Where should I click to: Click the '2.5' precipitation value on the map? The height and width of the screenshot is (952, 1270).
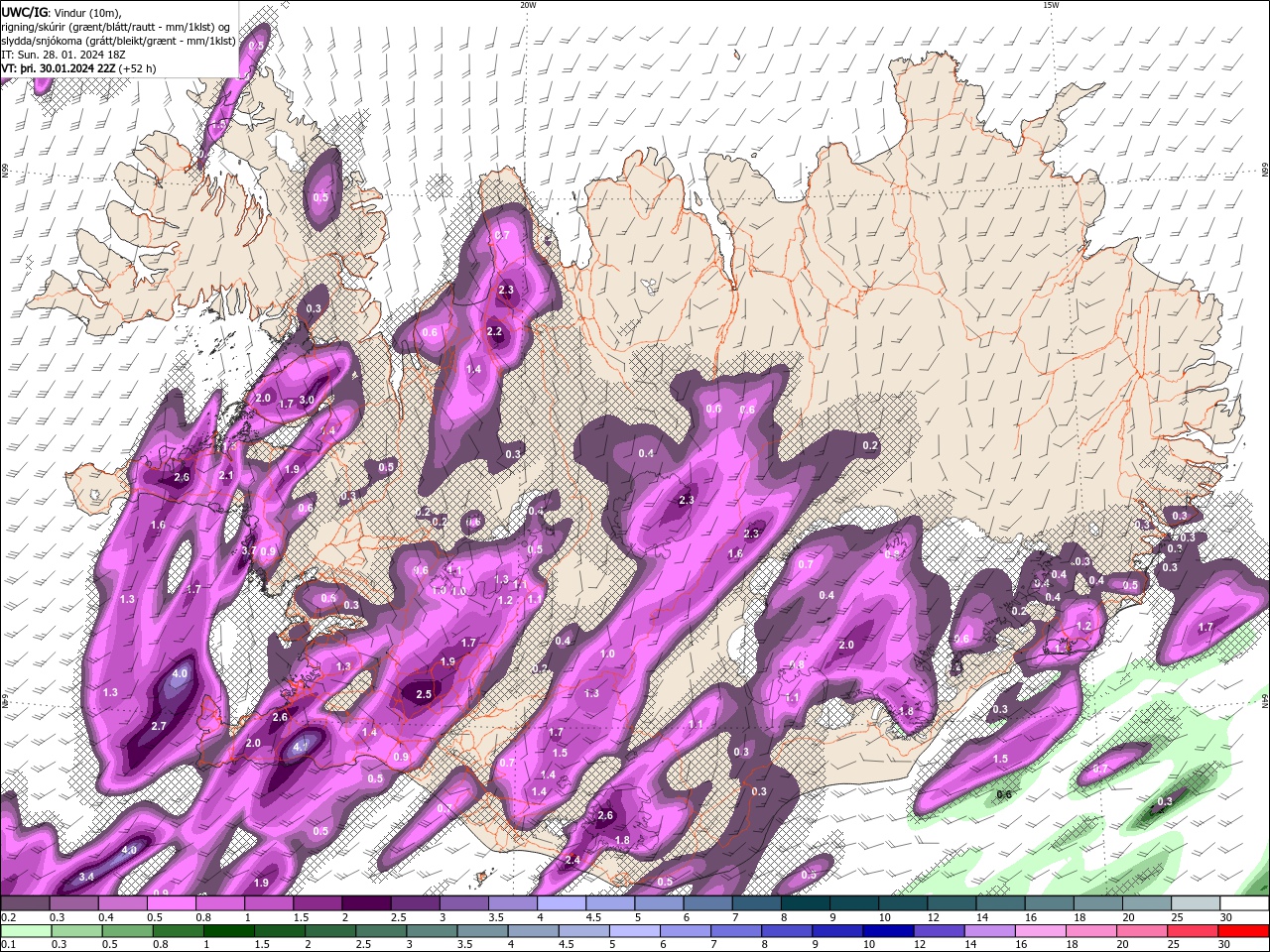[424, 694]
